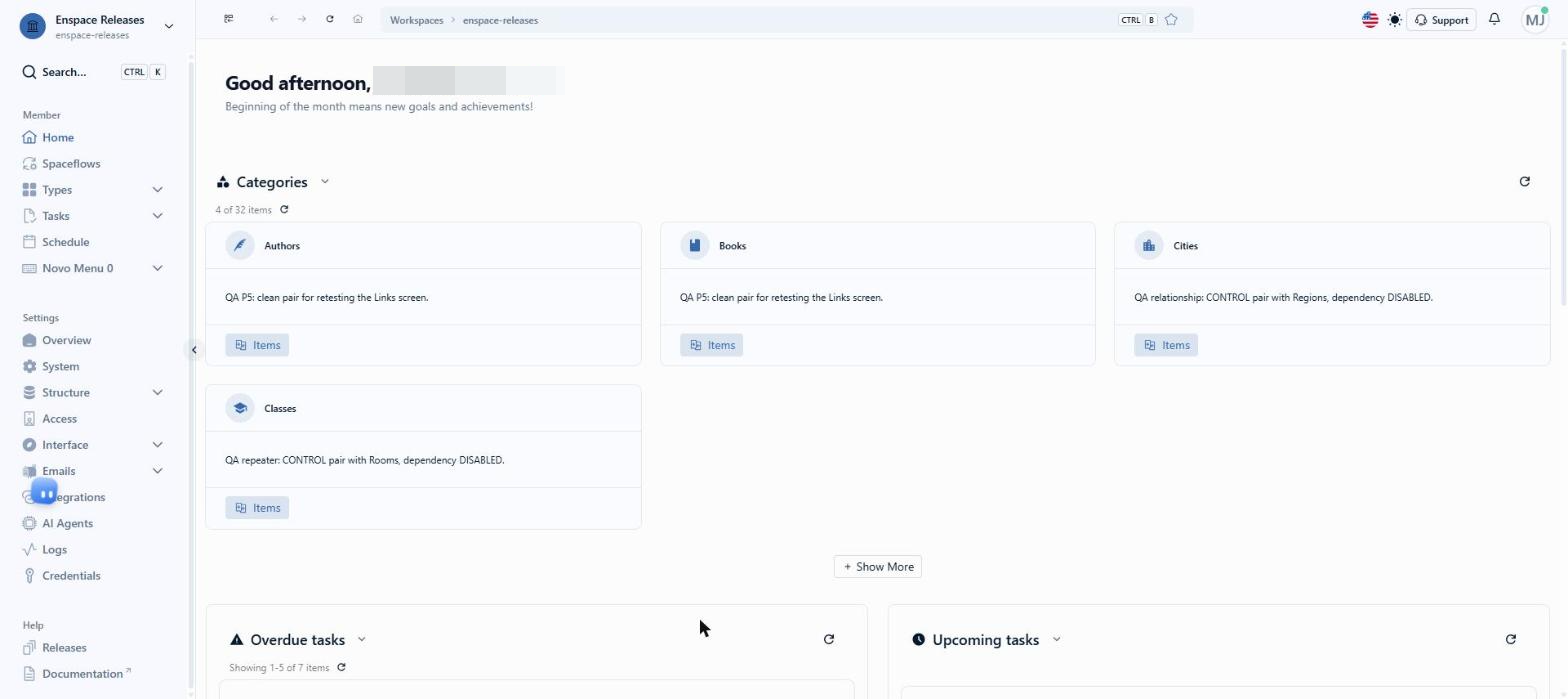Click the home icon in top bar
Viewport: 1568px width, 699px height.
357,19
